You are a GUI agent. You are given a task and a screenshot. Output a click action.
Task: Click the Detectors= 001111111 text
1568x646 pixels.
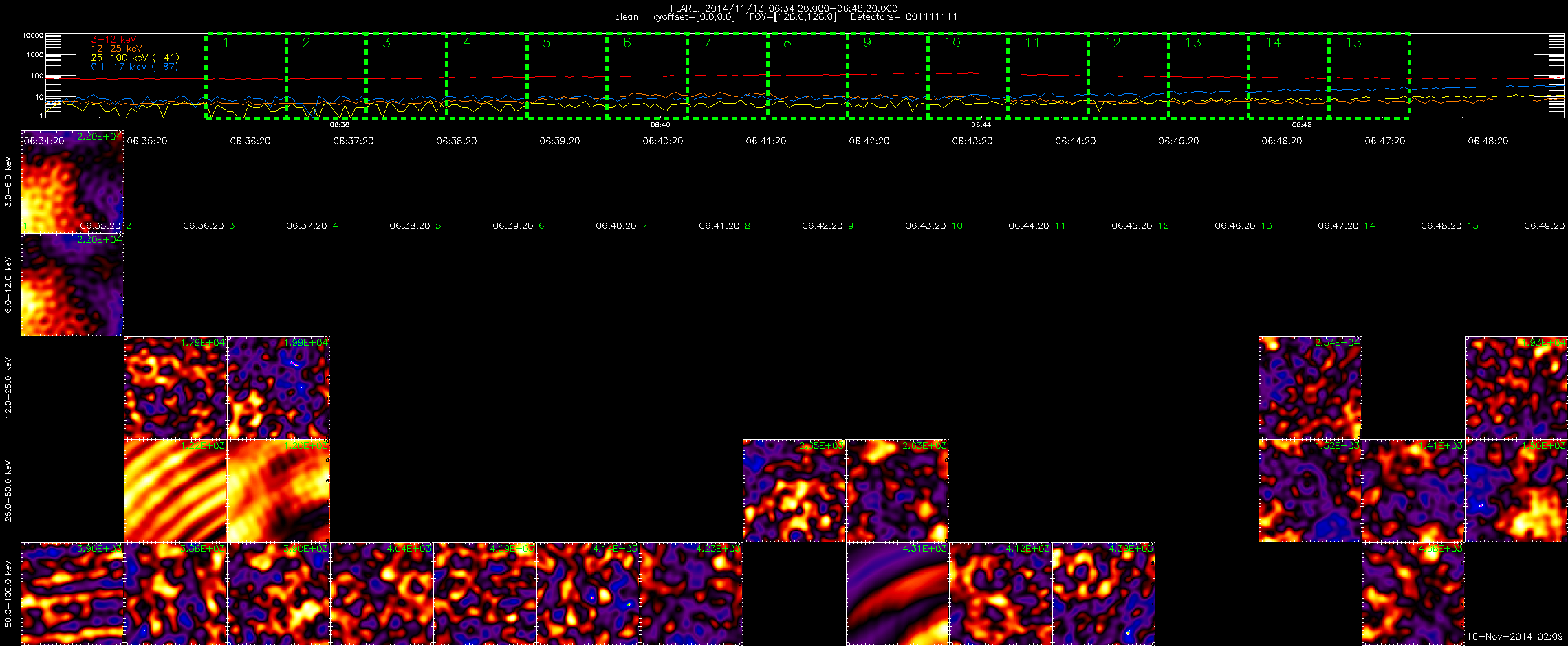(904, 16)
